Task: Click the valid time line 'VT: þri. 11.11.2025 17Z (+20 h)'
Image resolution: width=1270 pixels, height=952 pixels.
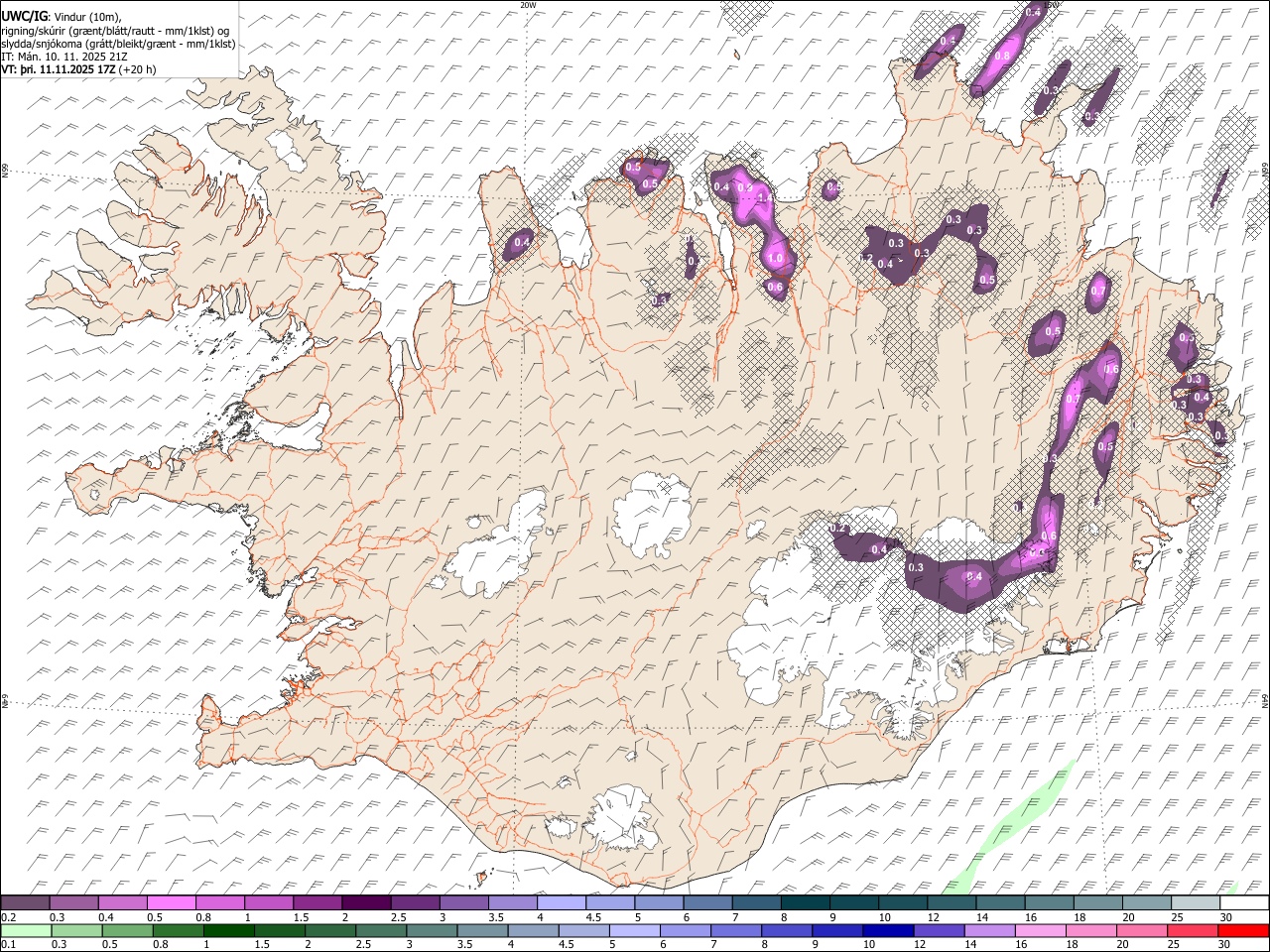Action: click(x=78, y=69)
